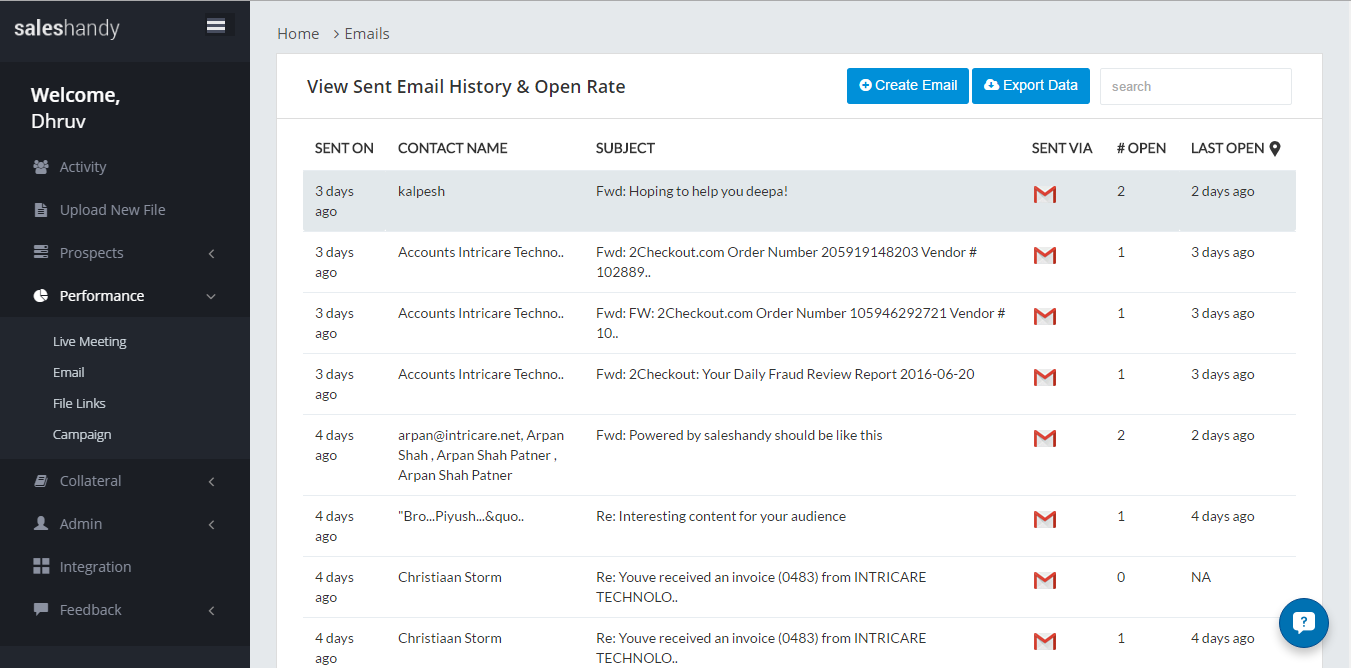1351x668 pixels.
Task: Select the Campaign submenu item
Action: [x=82, y=435]
